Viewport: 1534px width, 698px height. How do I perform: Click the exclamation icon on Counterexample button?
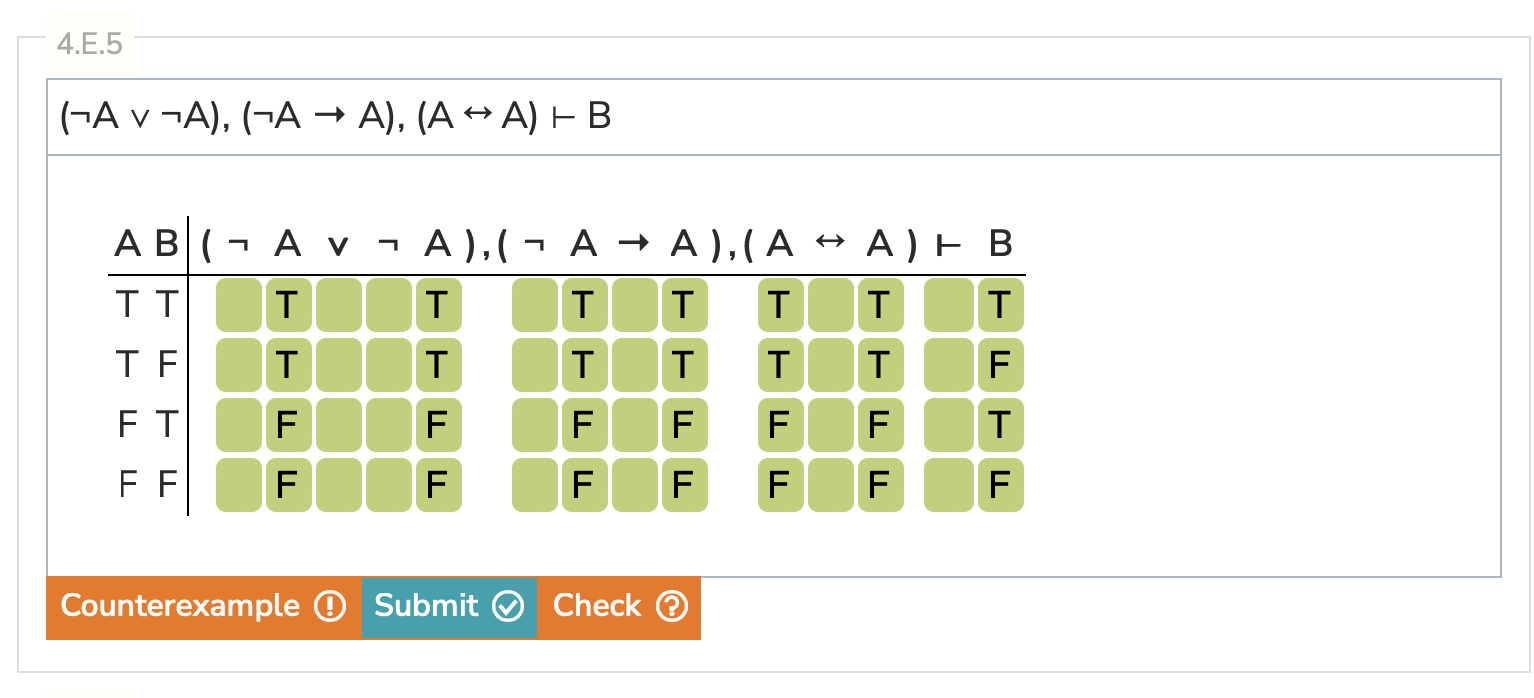coord(330,607)
